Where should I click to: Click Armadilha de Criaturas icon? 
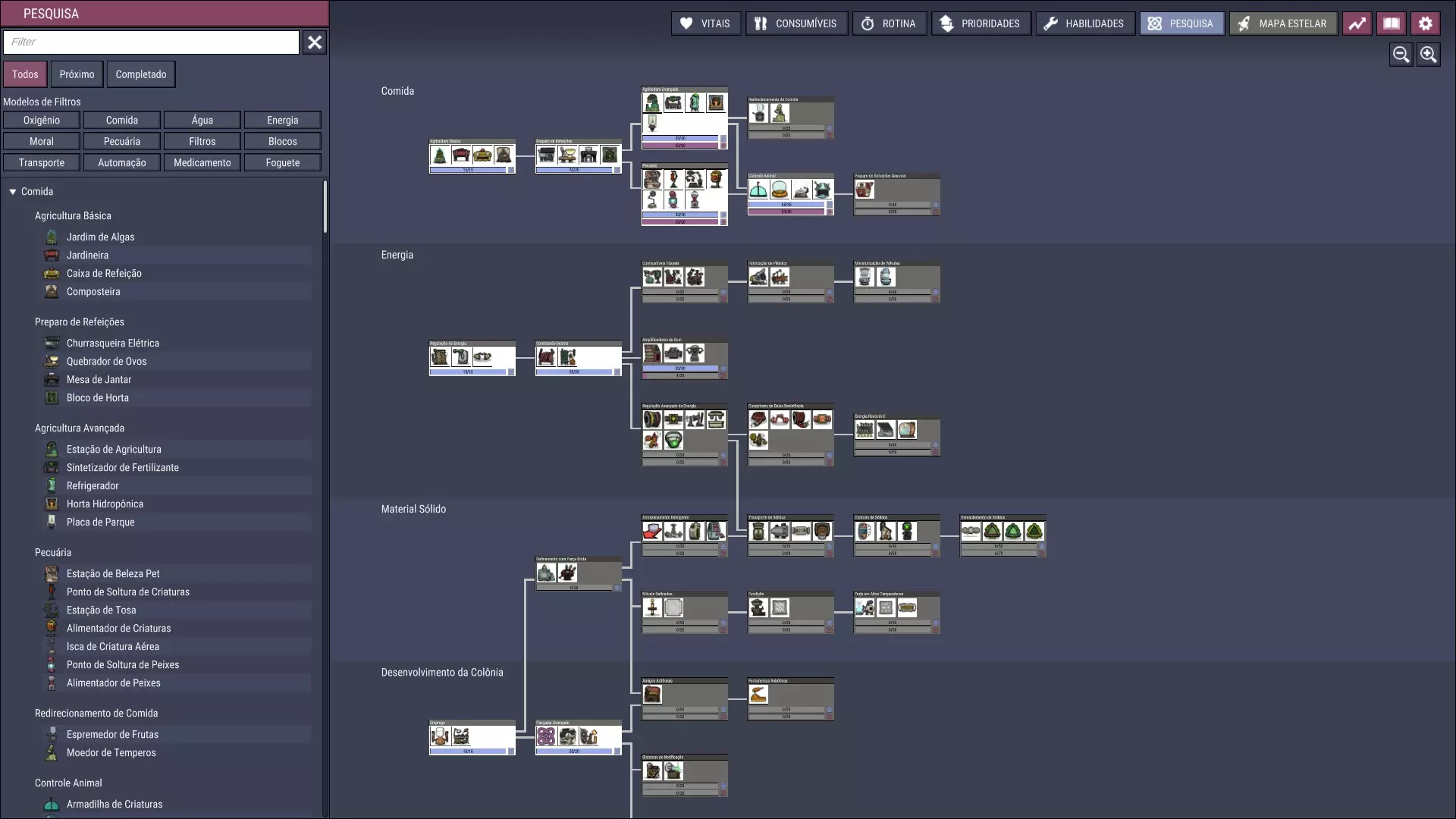[52, 805]
